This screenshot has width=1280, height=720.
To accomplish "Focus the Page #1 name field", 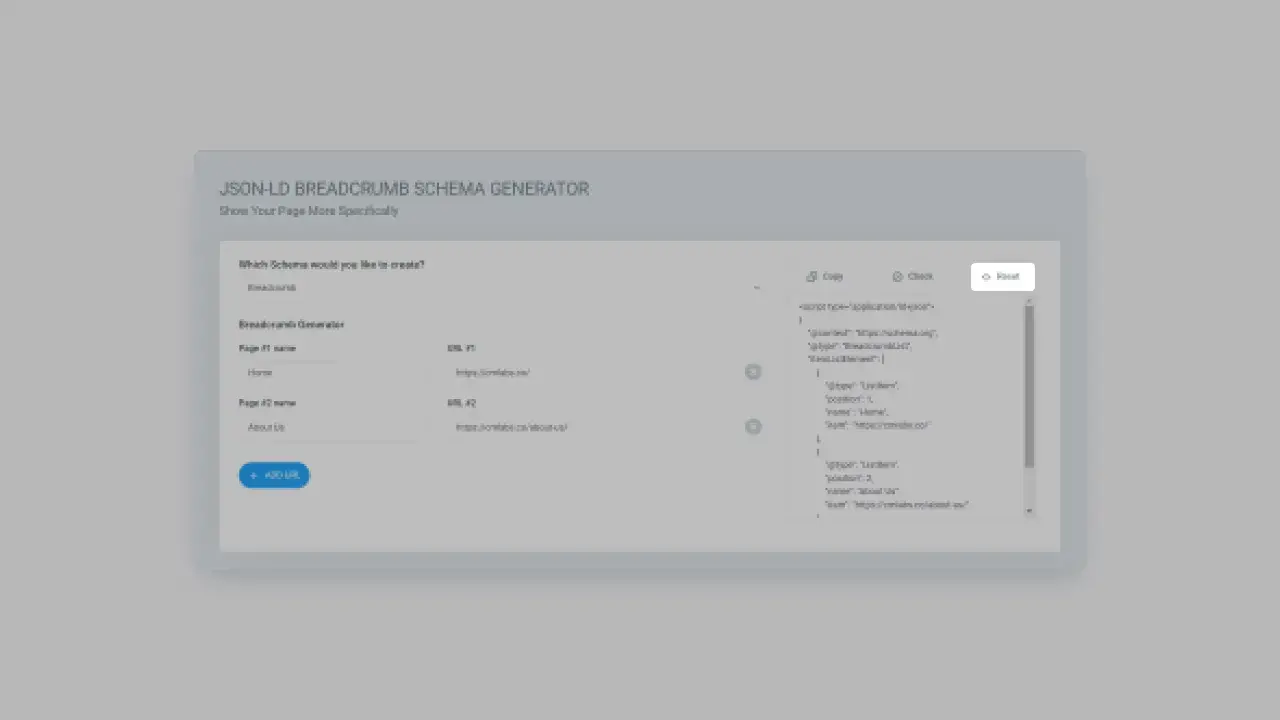I will tap(330, 373).
